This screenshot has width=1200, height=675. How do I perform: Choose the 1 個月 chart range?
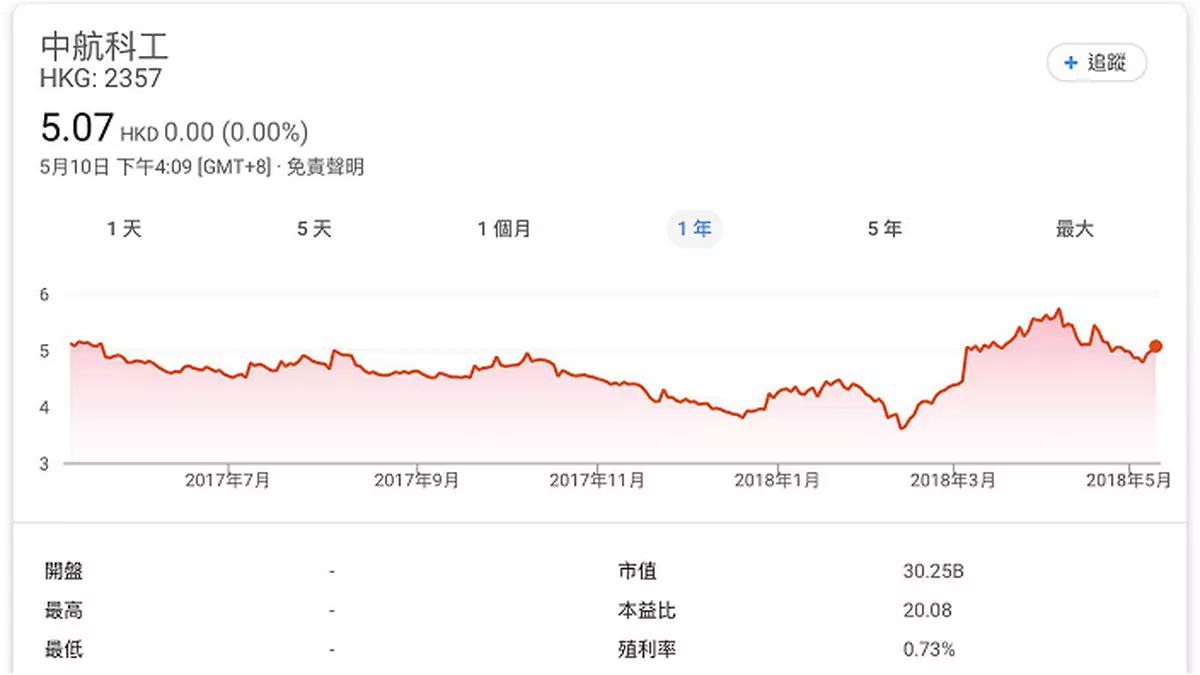click(x=504, y=229)
